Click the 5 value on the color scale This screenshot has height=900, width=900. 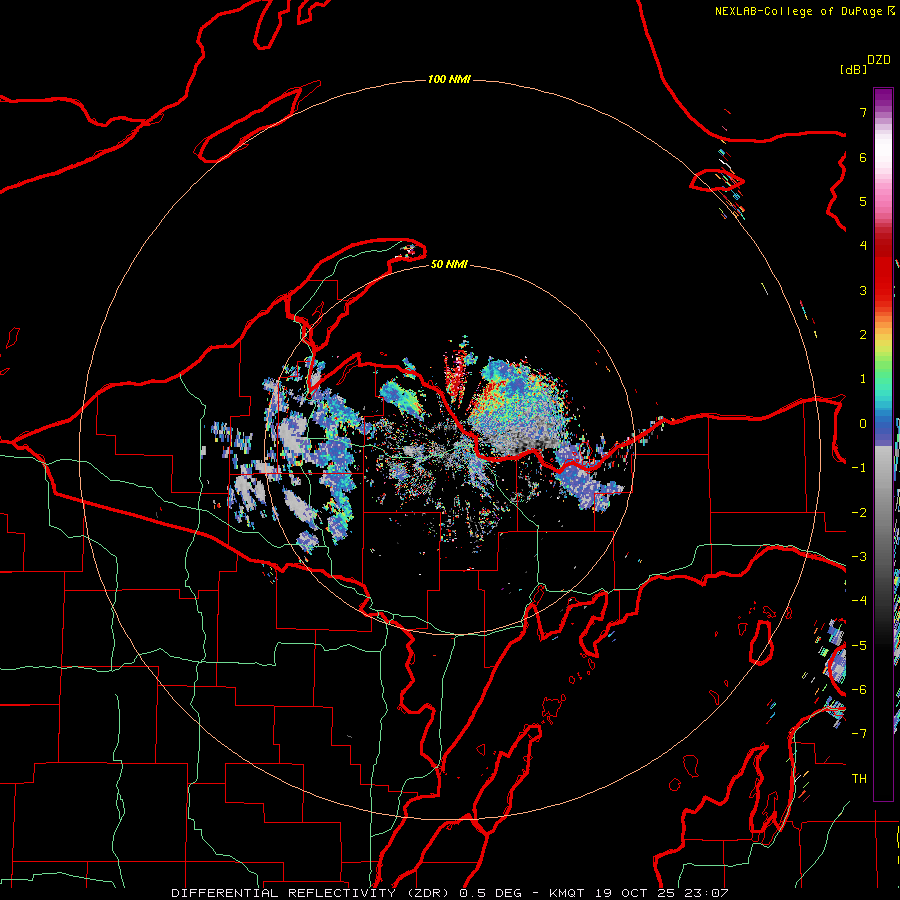coord(863,201)
